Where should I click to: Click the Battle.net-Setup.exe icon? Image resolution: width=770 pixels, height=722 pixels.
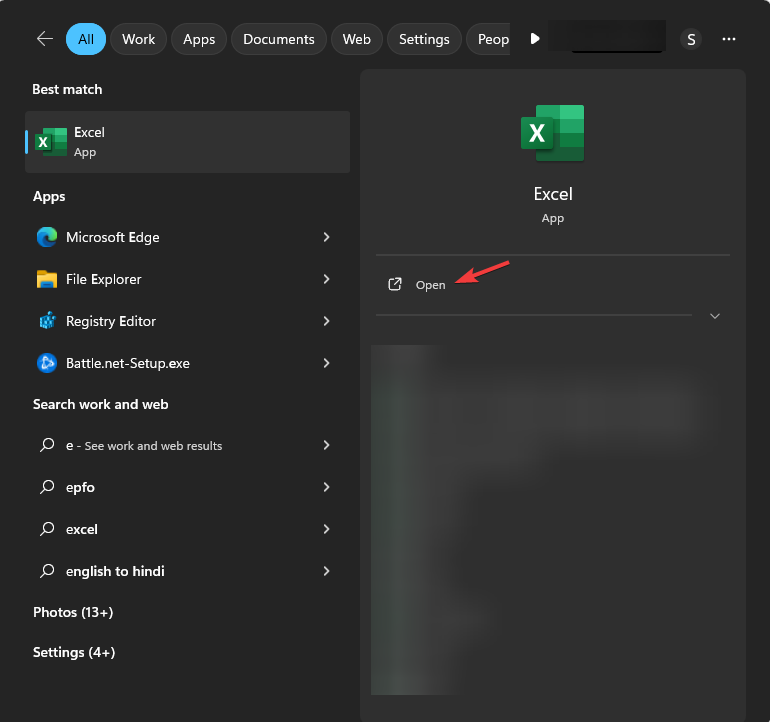coord(47,363)
